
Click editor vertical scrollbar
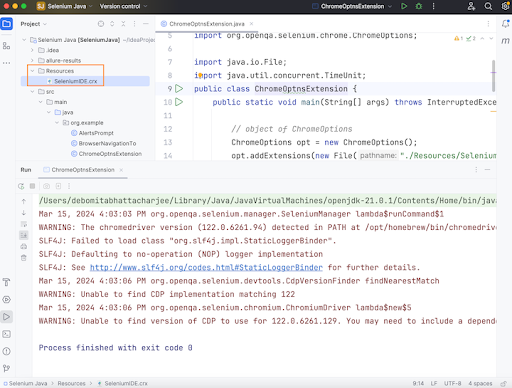(493, 76)
